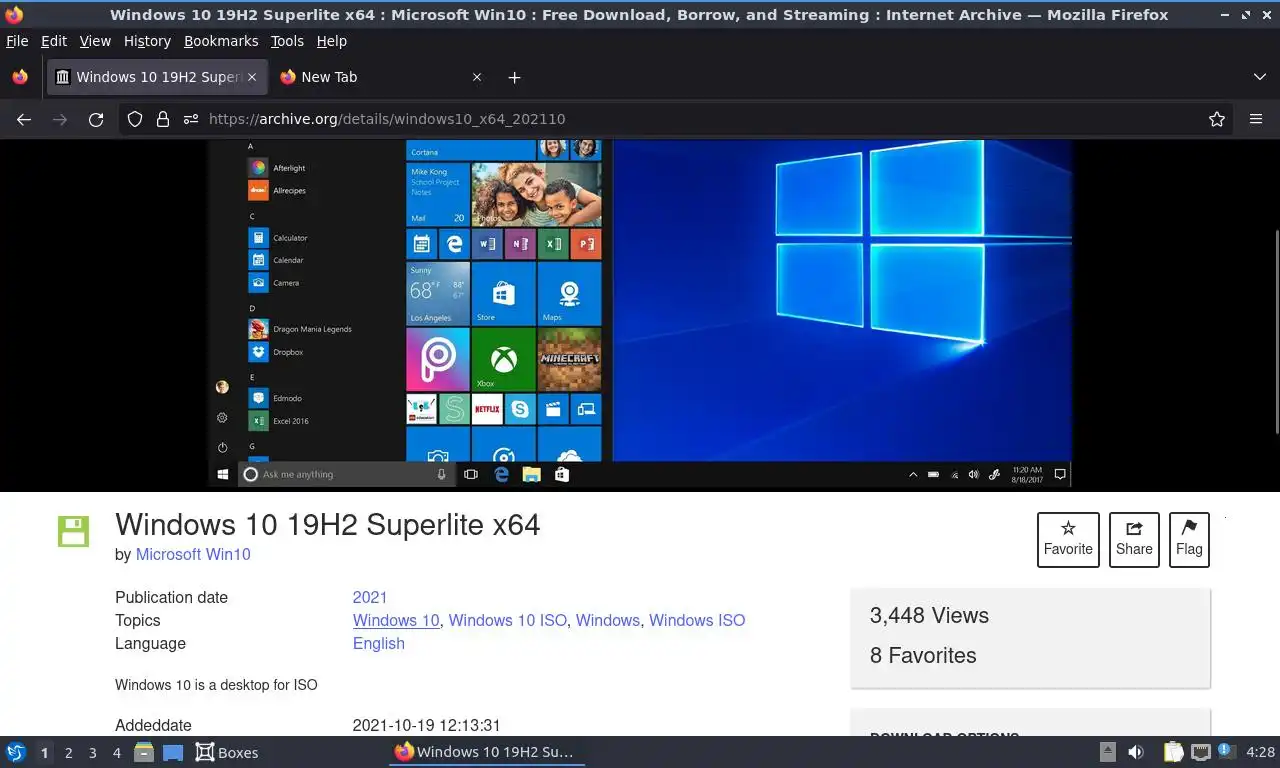Open the Help menu

coord(331,41)
